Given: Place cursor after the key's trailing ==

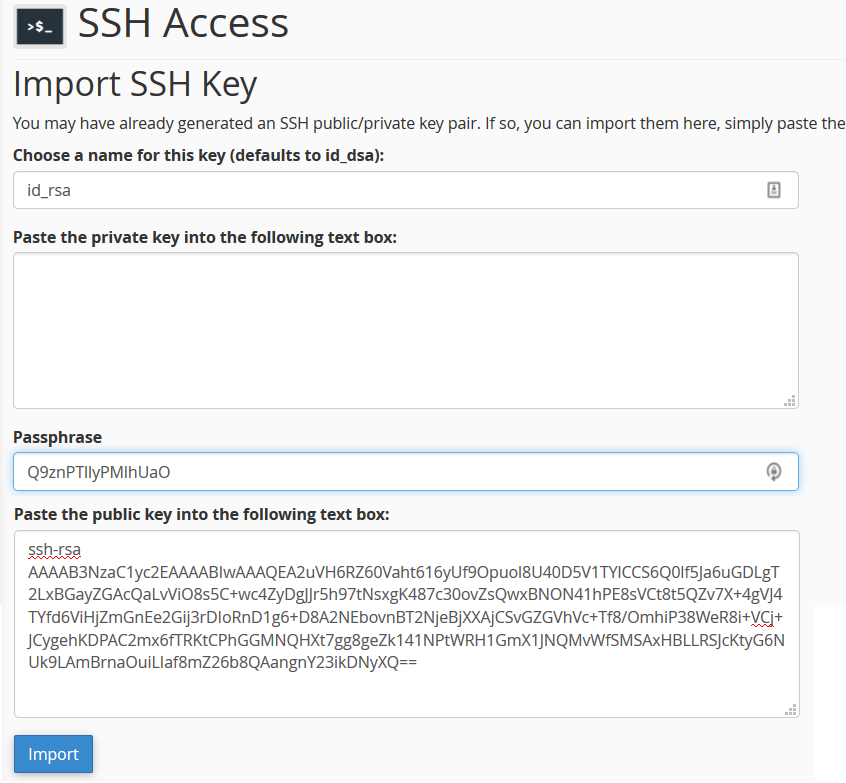Looking at the screenshot, I should pos(418,662).
